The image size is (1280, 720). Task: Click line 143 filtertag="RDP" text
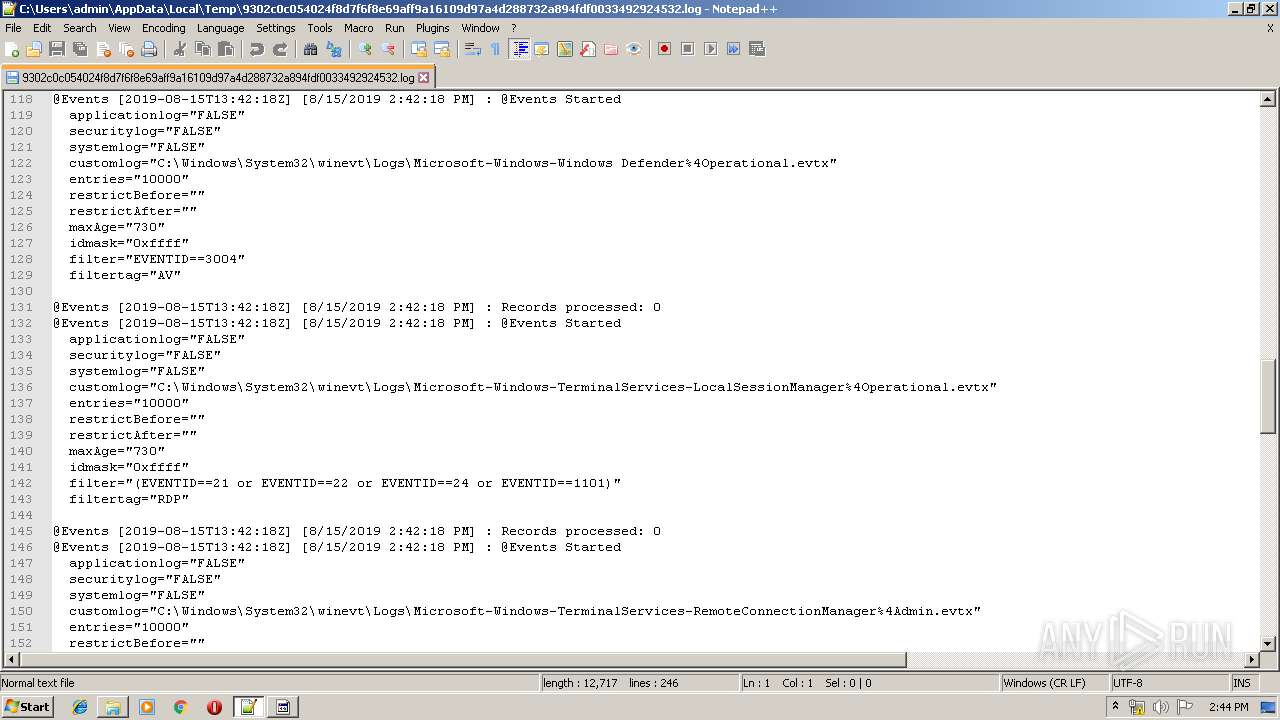(129, 499)
